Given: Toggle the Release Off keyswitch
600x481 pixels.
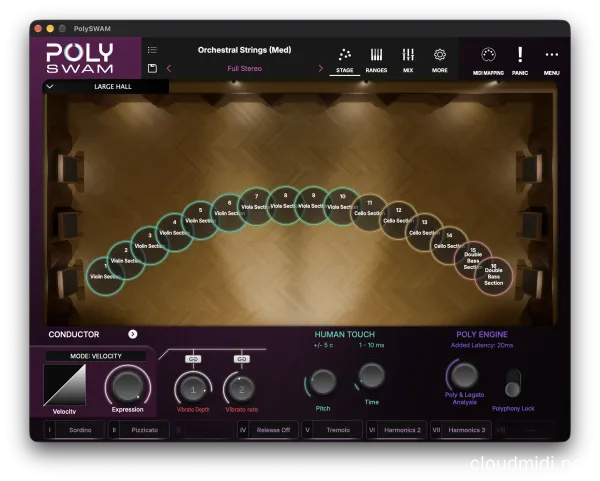Looking at the screenshot, I should (267, 430).
